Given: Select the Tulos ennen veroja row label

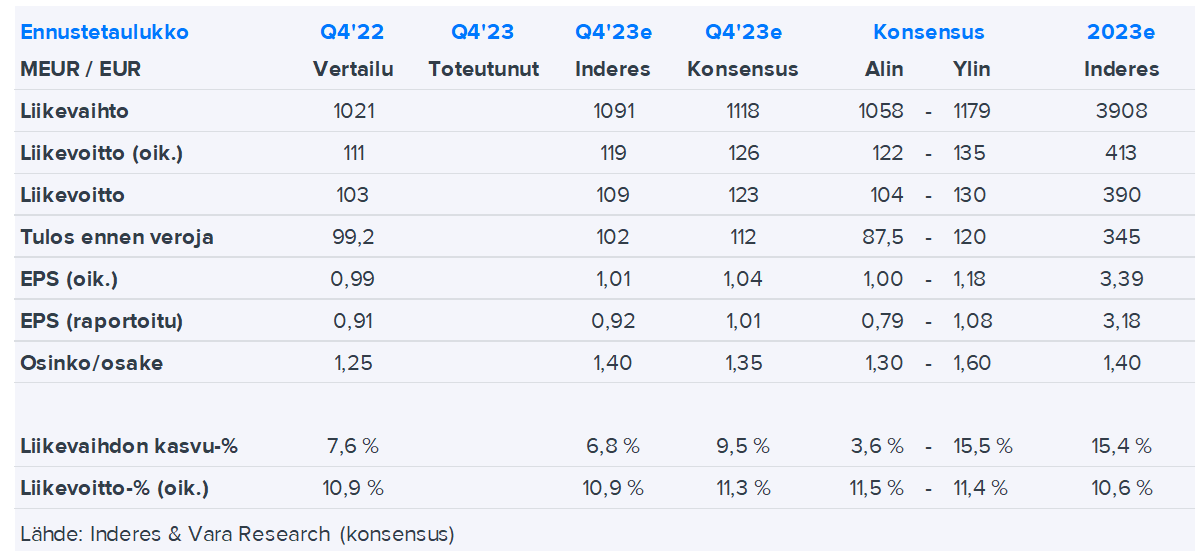Looking at the screenshot, I should click(x=117, y=237).
